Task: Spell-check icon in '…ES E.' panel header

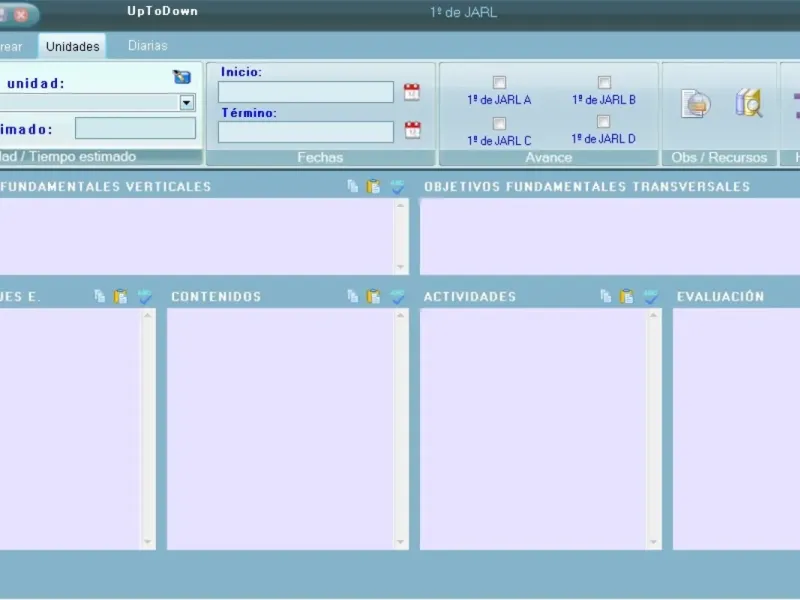Action: click(144, 296)
